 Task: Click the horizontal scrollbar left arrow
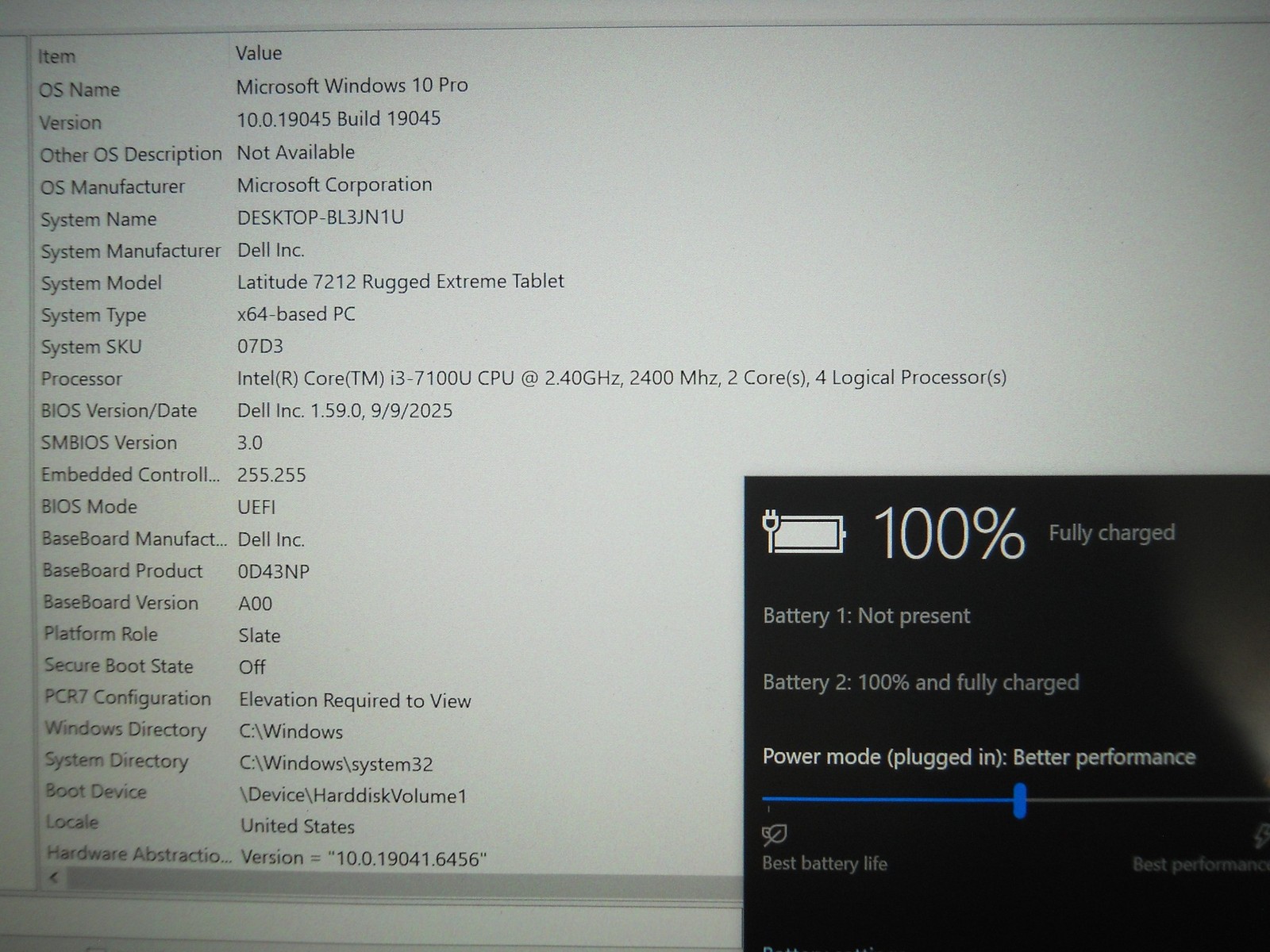click(54, 877)
